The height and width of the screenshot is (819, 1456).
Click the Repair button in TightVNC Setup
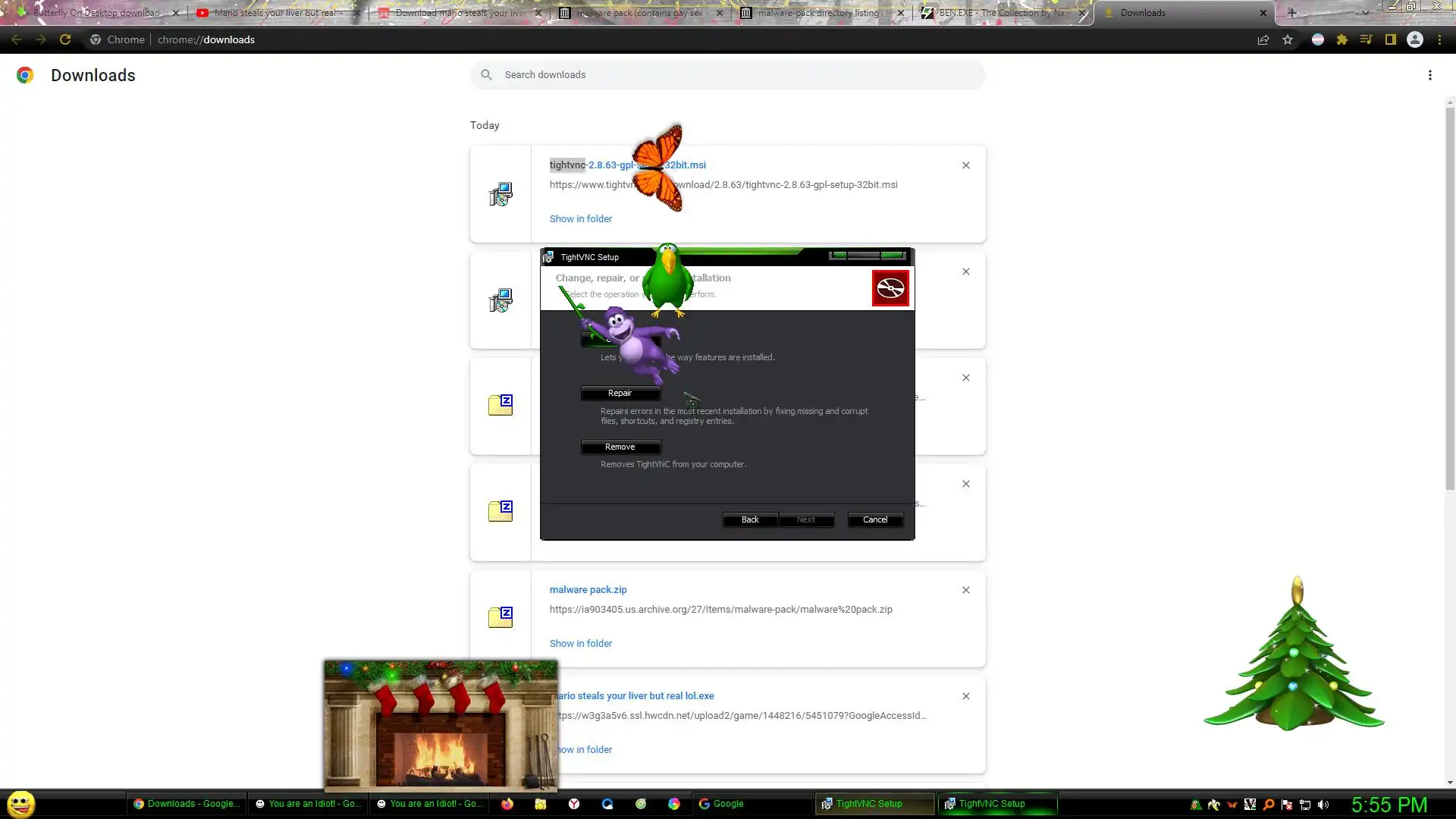[x=620, y=393]
